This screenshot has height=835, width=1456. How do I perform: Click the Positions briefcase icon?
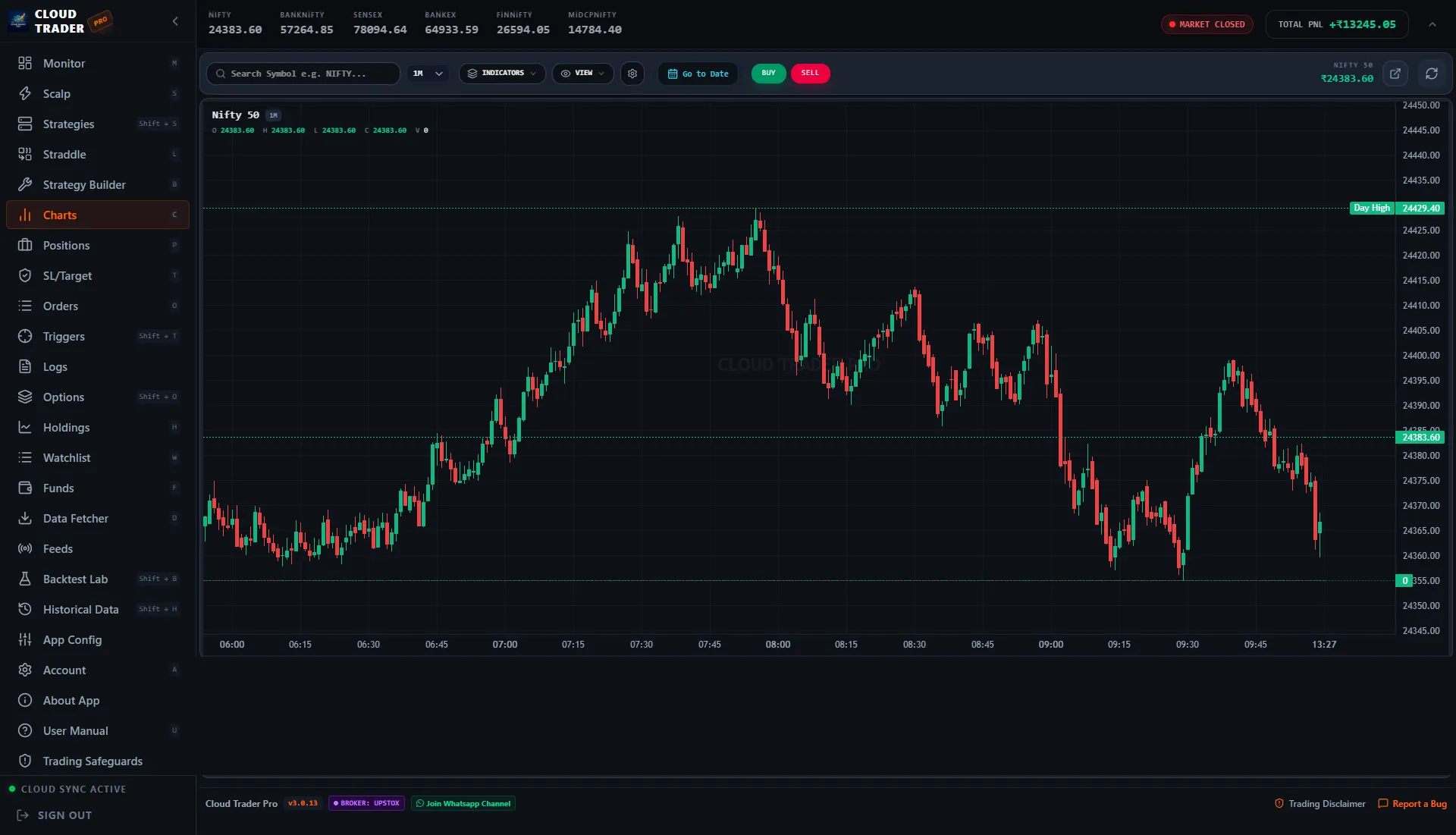tap(25, 245)
